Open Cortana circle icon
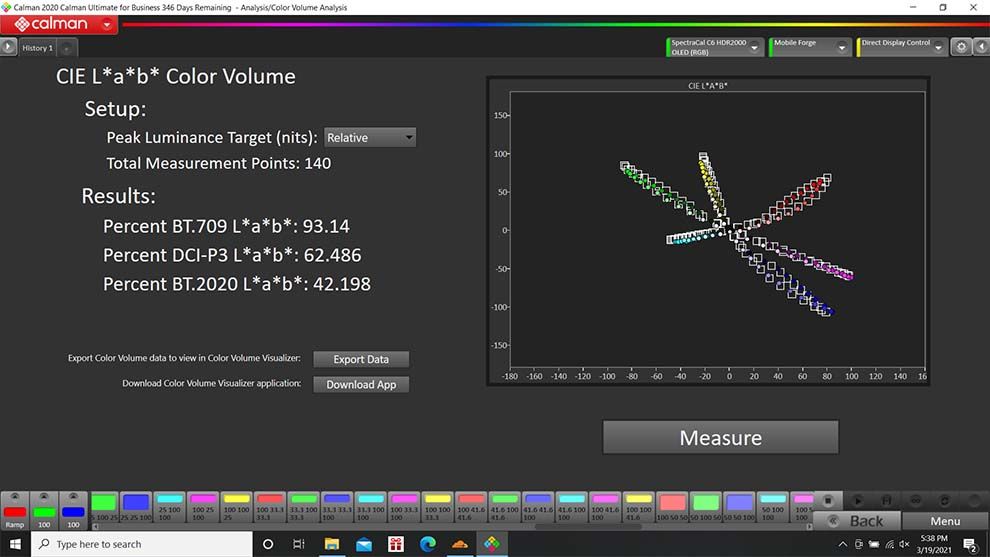990x557 pixels. point(268,544)
